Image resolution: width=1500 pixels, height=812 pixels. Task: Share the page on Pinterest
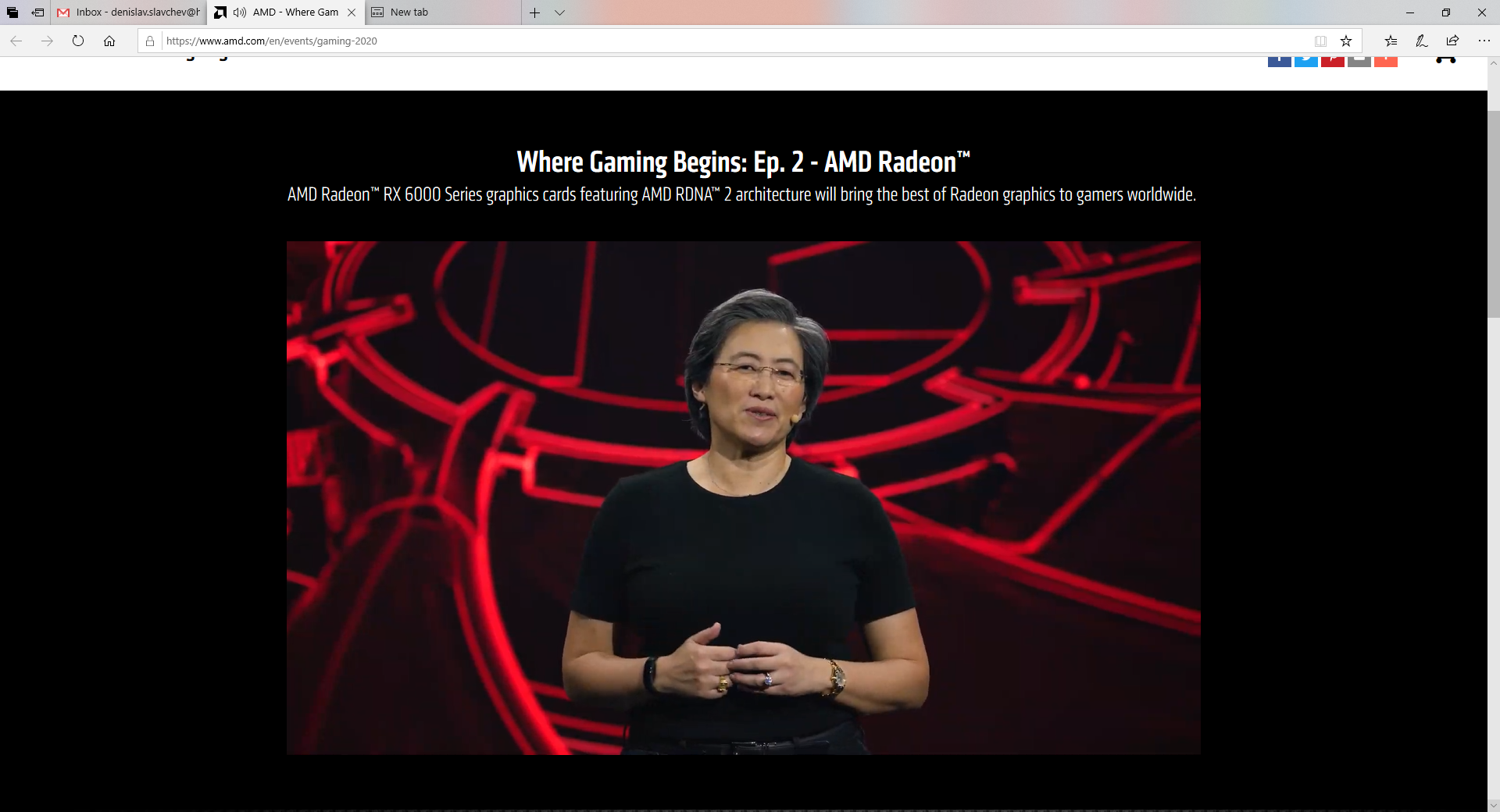pyautogui.click(x=1333, y=62)
